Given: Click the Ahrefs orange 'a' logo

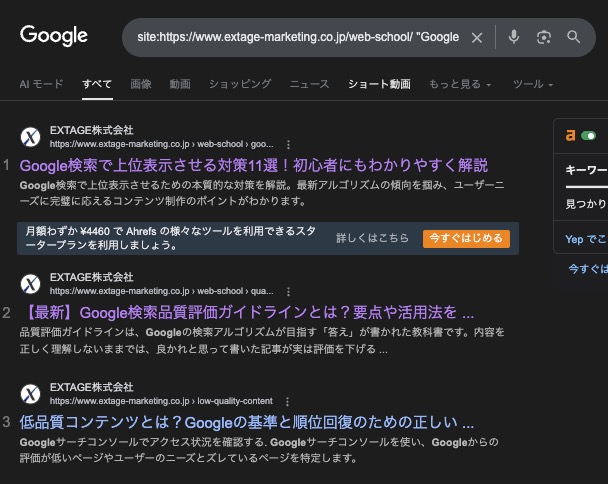Looking at the screenshot, I should pyautogui.click(x=570, y=135).
